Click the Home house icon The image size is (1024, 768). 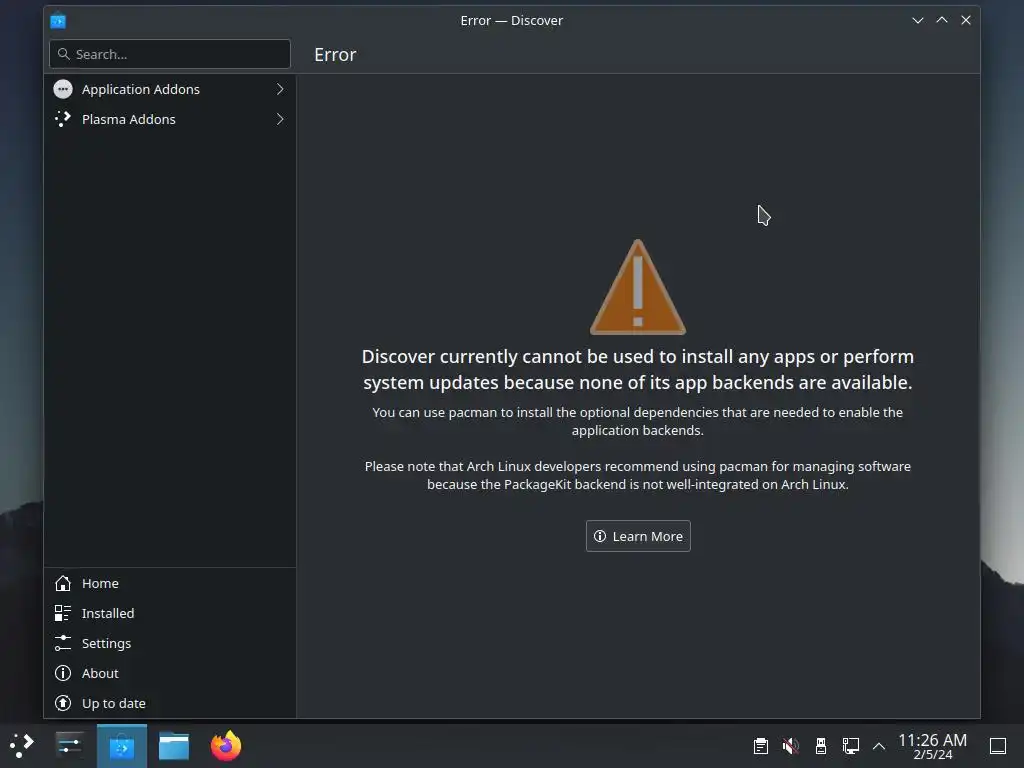[63, 583]
